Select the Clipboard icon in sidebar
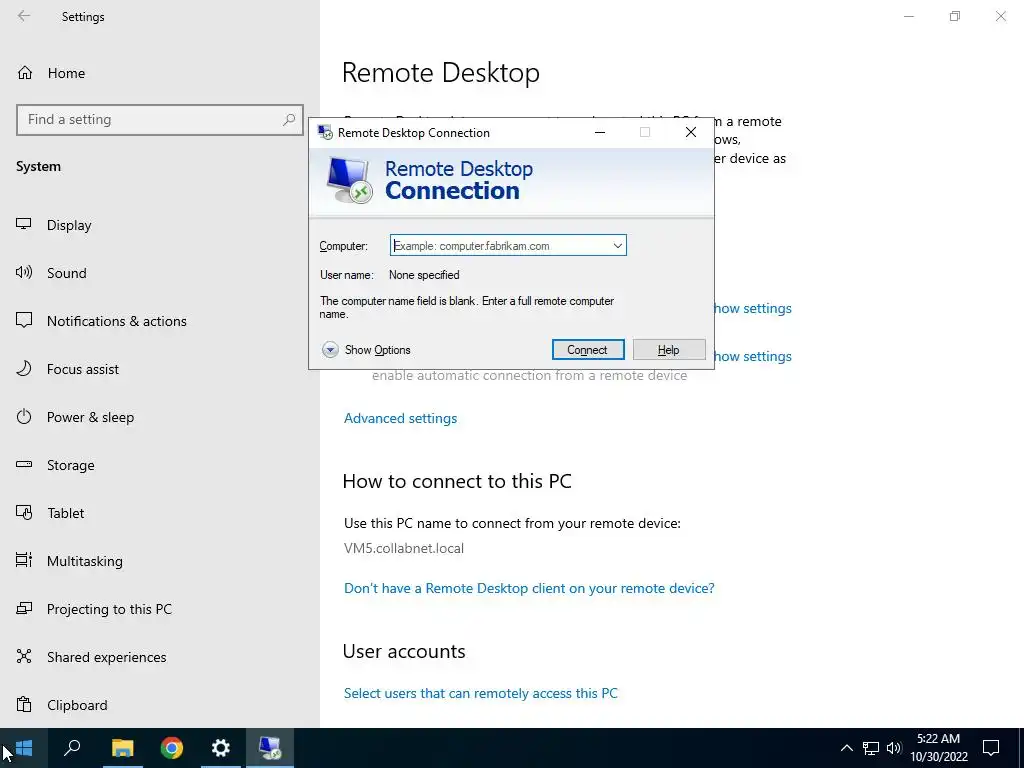This screenshot has width=1024, height=768. [24, 705]
